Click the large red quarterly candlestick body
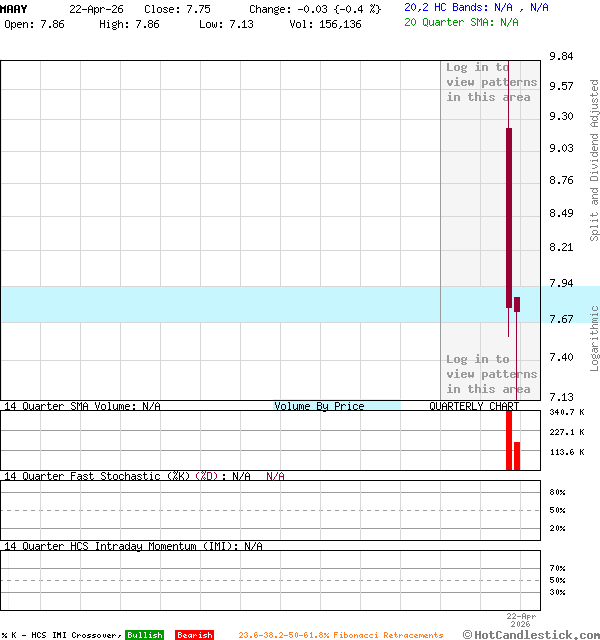 509,215
